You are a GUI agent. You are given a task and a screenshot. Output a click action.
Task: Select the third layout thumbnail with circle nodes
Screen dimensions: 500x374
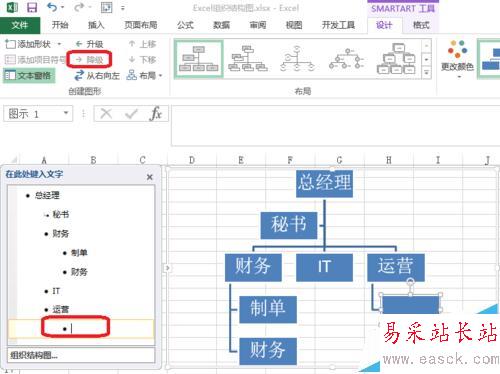[x=297, y=59]
